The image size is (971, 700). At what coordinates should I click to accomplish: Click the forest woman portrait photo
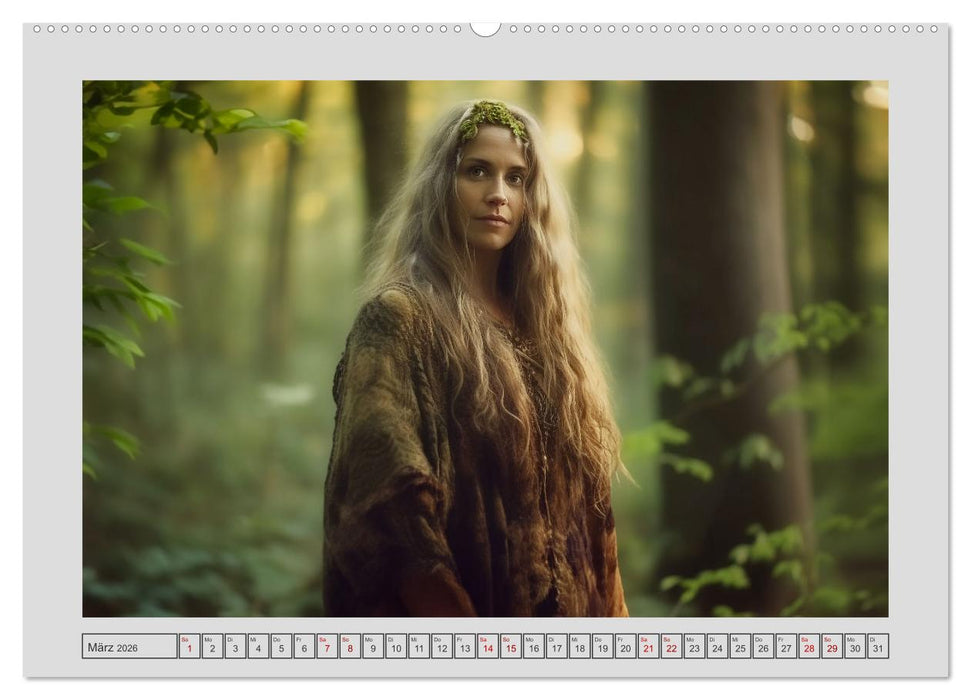coord(485,348)
